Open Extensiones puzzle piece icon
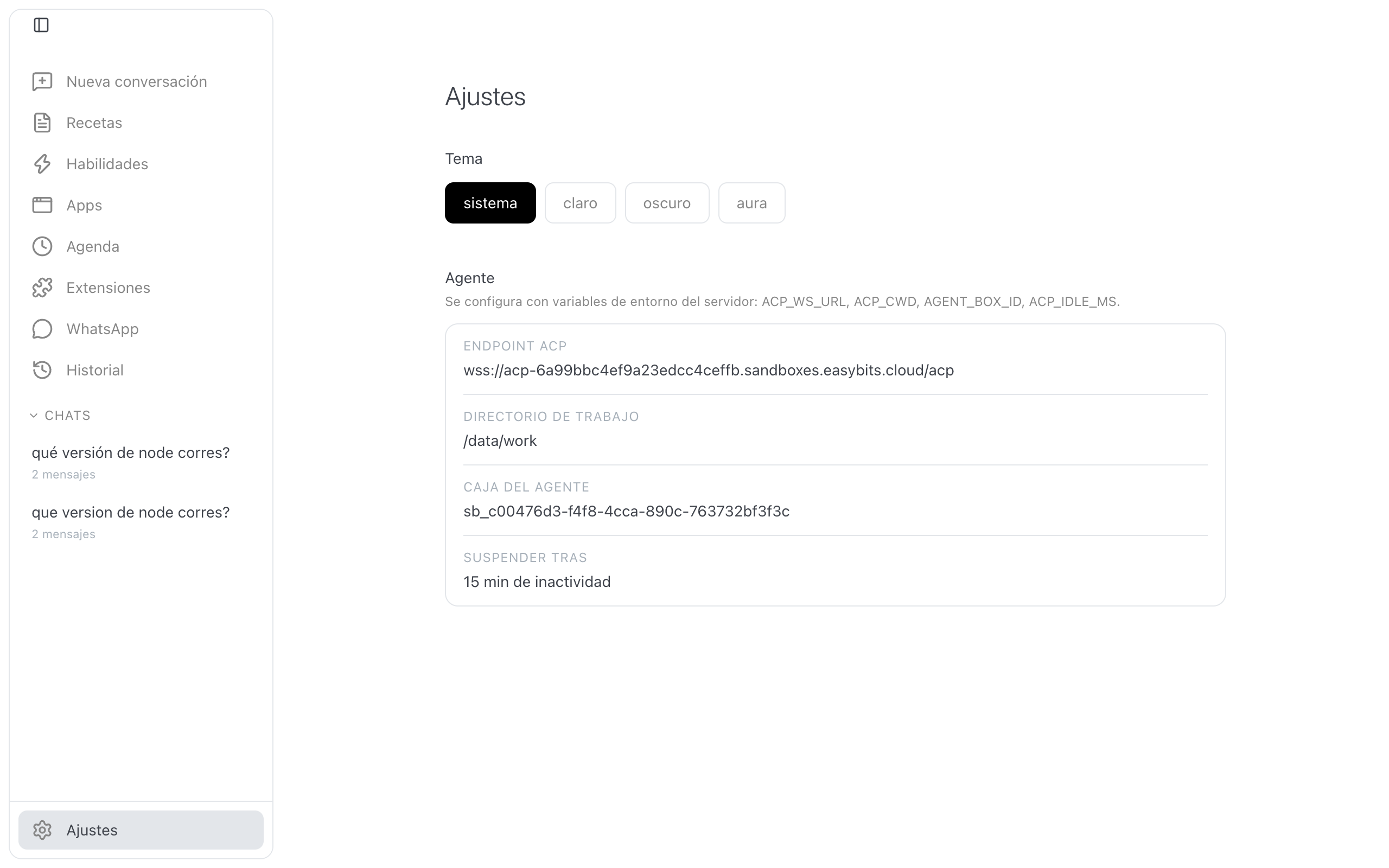Image resolution: width=1389 pixels, height=868 pixels. point(42,288)
